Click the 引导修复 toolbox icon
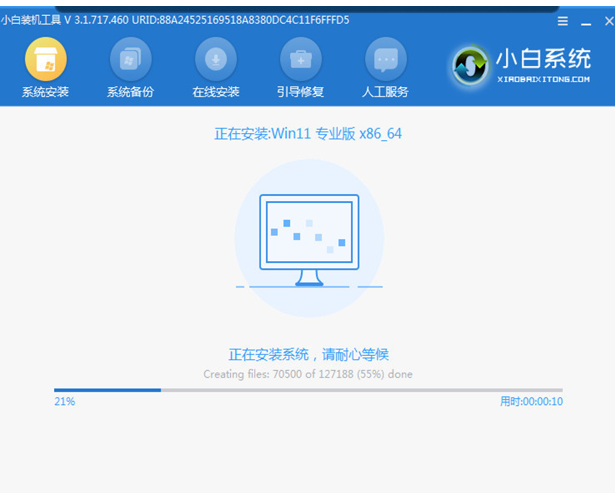The height and width of the screenshot is (493, 615). 300,59
